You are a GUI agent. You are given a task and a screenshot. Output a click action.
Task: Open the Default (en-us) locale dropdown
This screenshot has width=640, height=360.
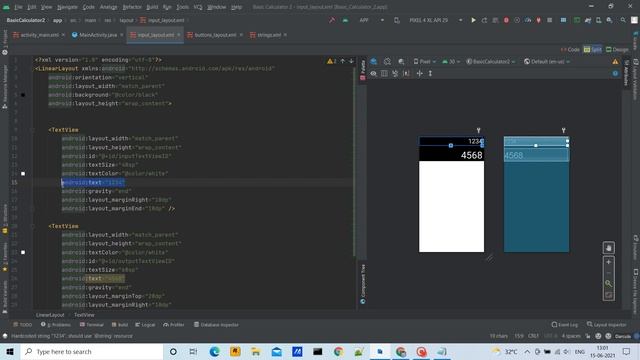pyautogui.click(x=547, y=62)
